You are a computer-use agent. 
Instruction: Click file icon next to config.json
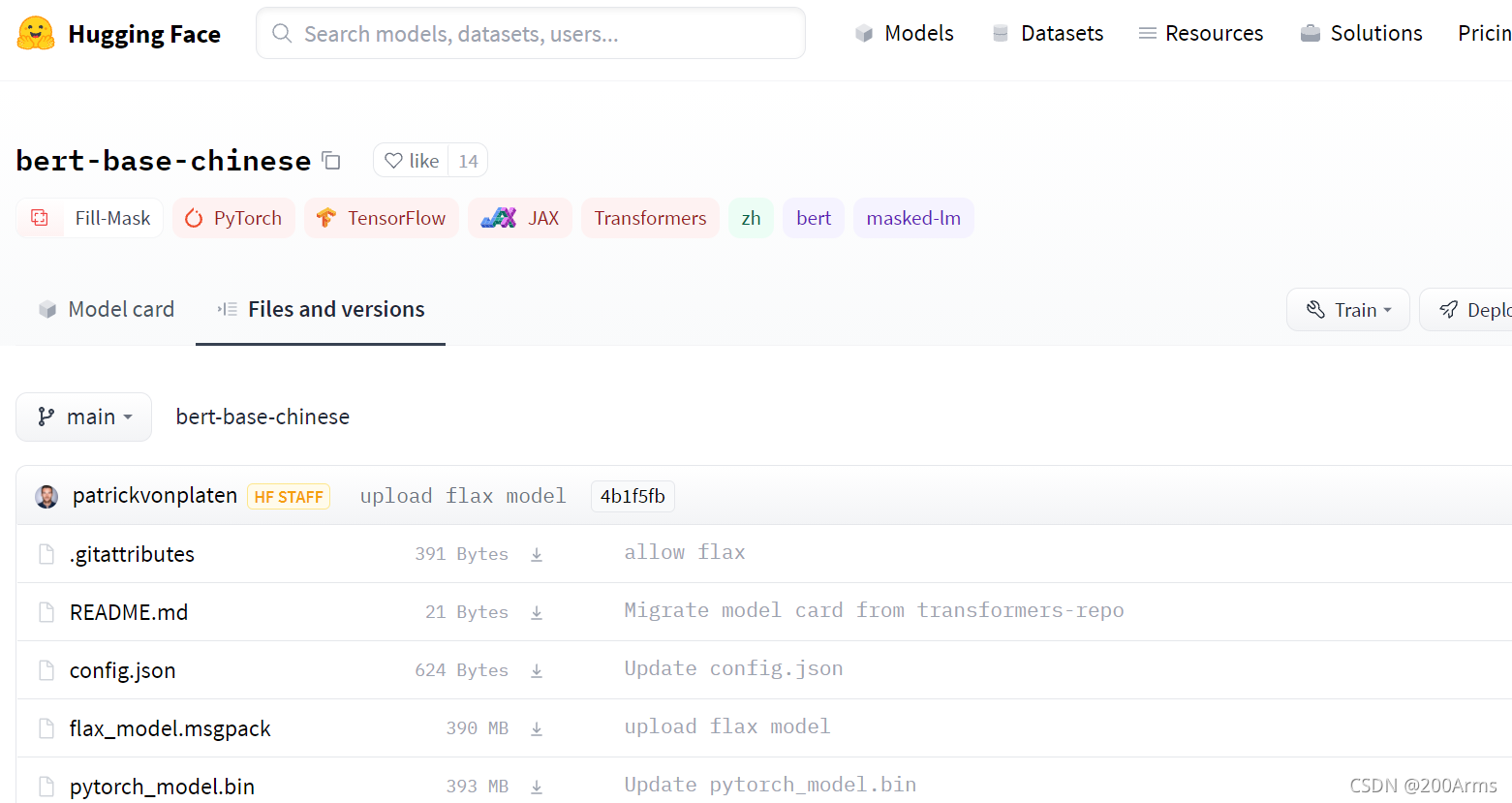(x=46, y=670)
